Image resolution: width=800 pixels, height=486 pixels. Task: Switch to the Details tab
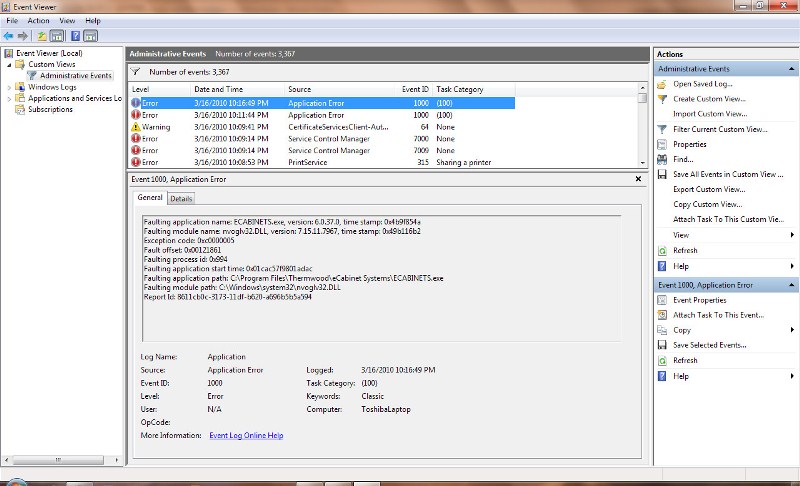point(181,199)
